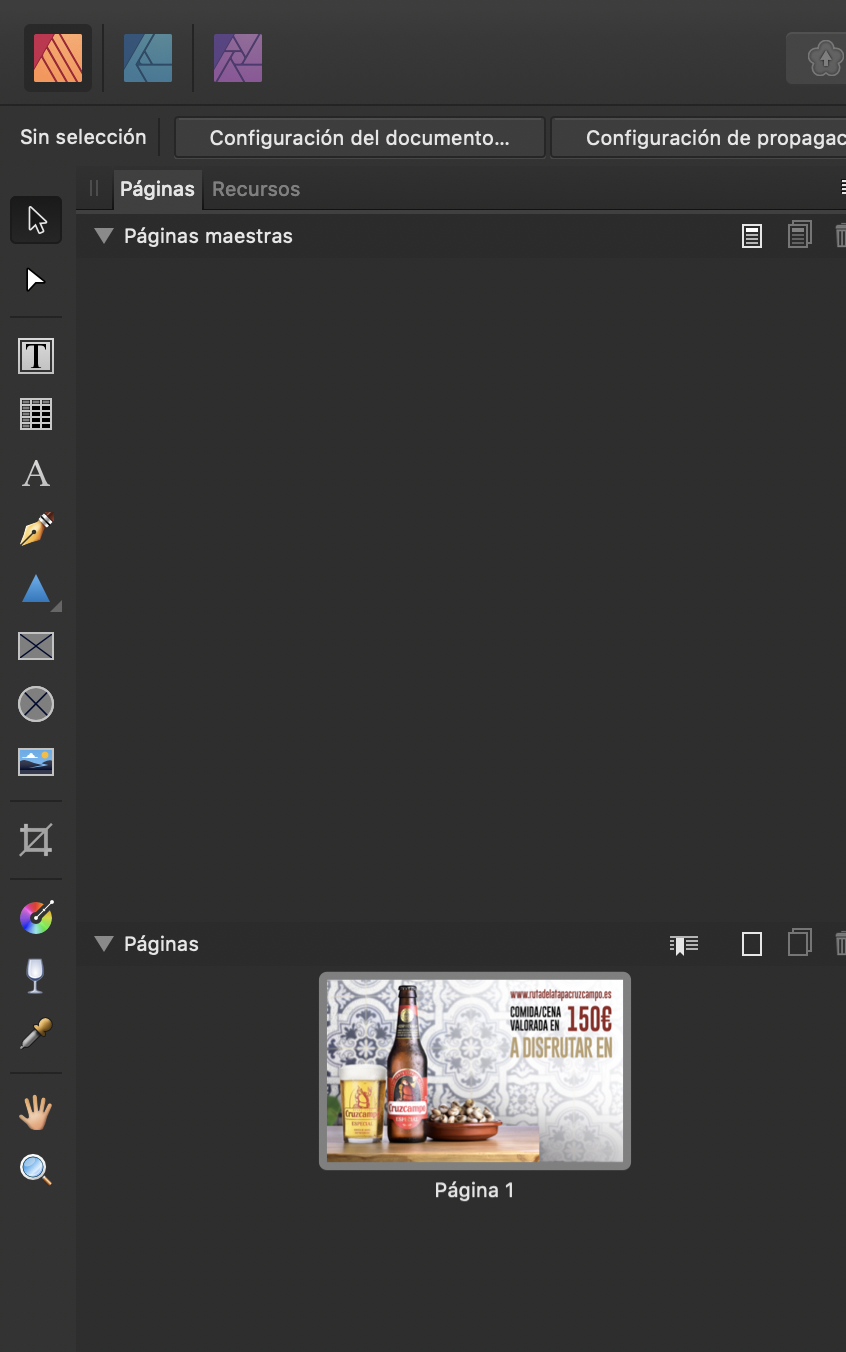Select the Table tool
Image resolution: width=846 pixels, height=1352 pixels.
(x=36, y=414)
